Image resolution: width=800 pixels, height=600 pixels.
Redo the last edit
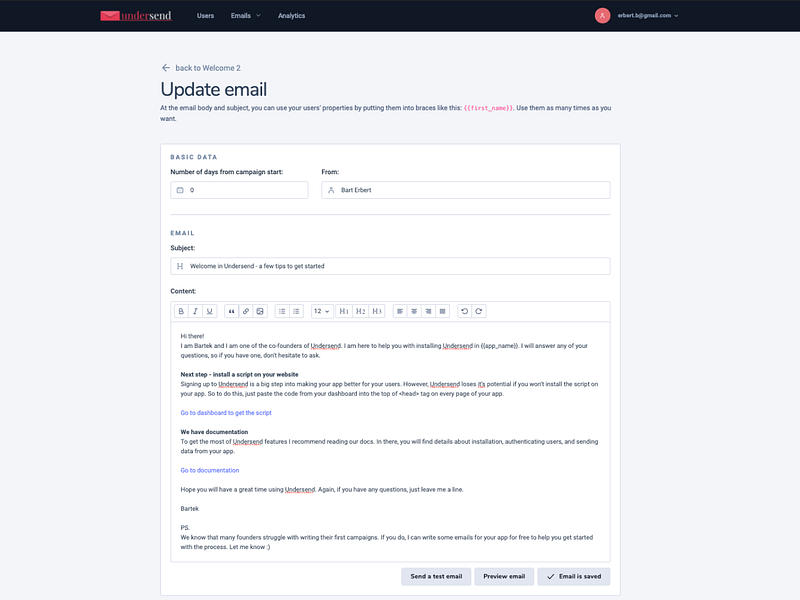pos(479,311)
